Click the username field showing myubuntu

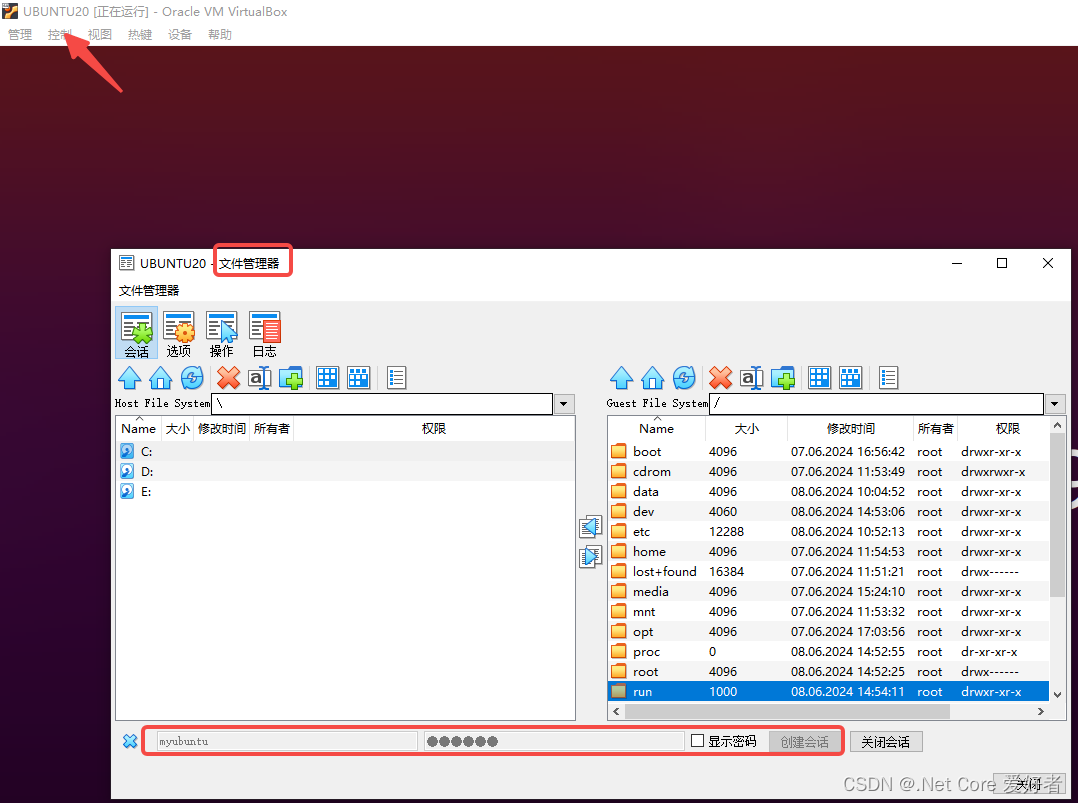(x=287, y=741)
